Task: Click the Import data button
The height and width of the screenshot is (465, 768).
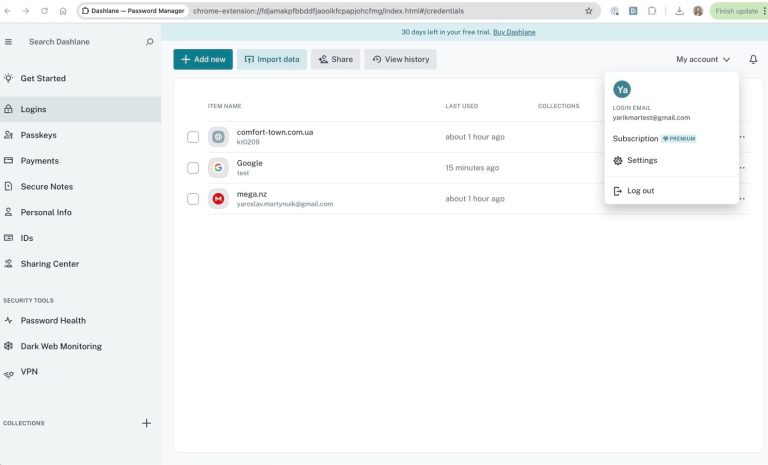Action: [272, 59]
